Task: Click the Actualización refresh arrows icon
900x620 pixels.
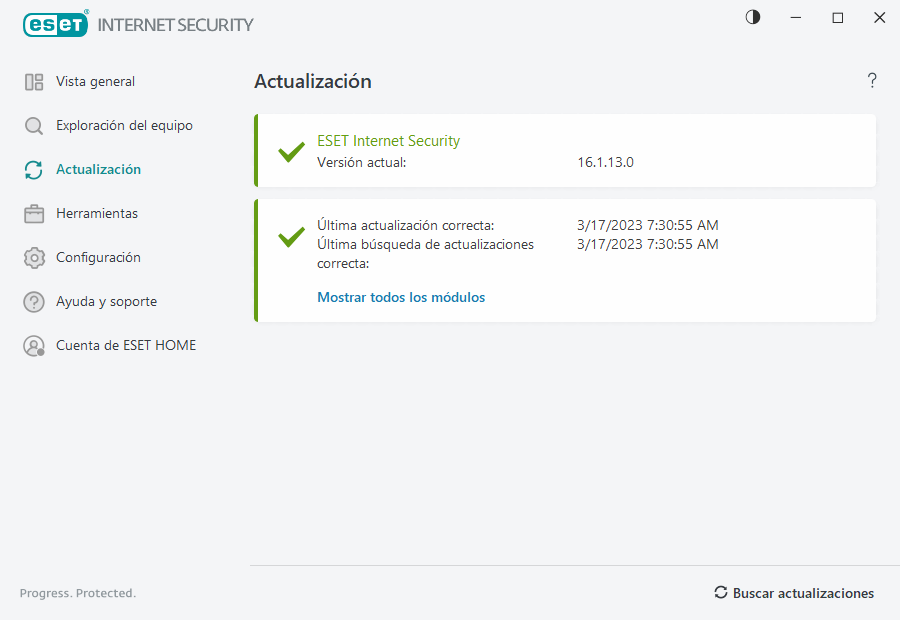Action: [x=34, y=170]
